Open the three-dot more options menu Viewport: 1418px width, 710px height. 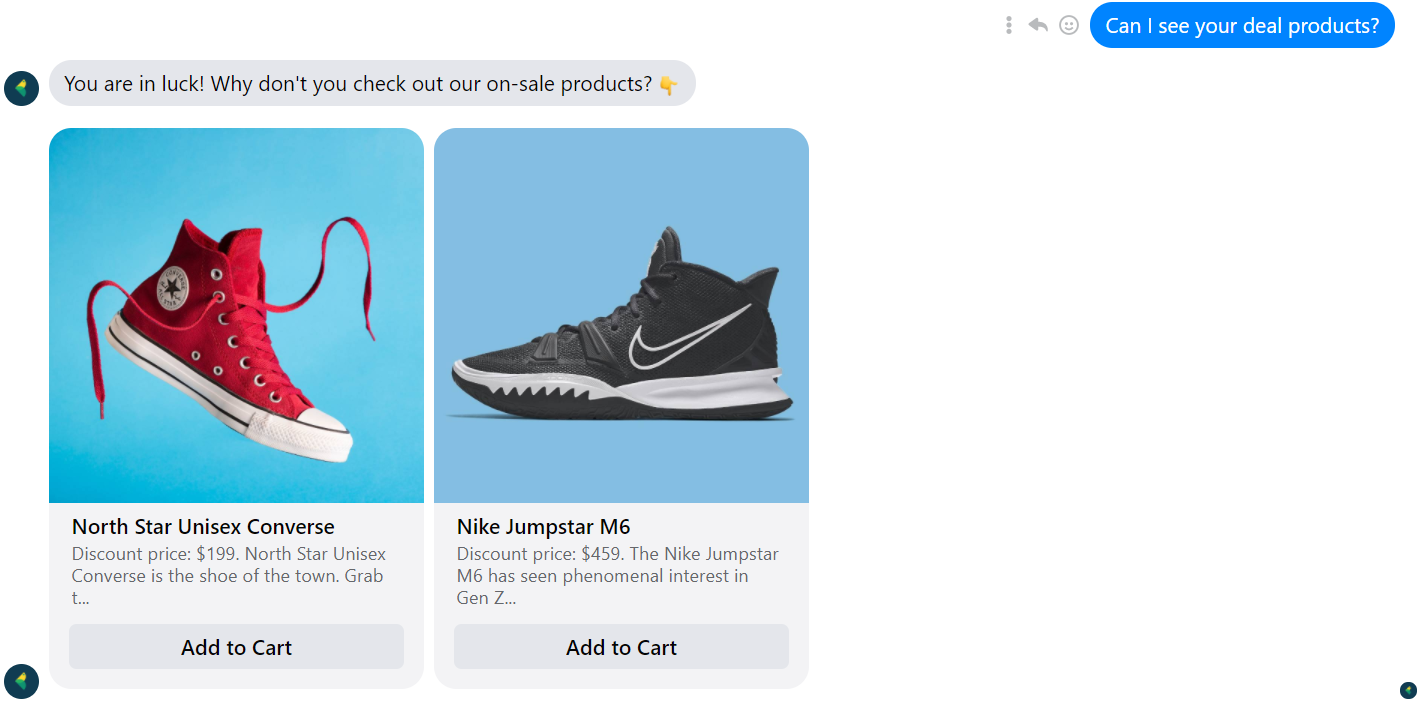[x=1009, y=25]
